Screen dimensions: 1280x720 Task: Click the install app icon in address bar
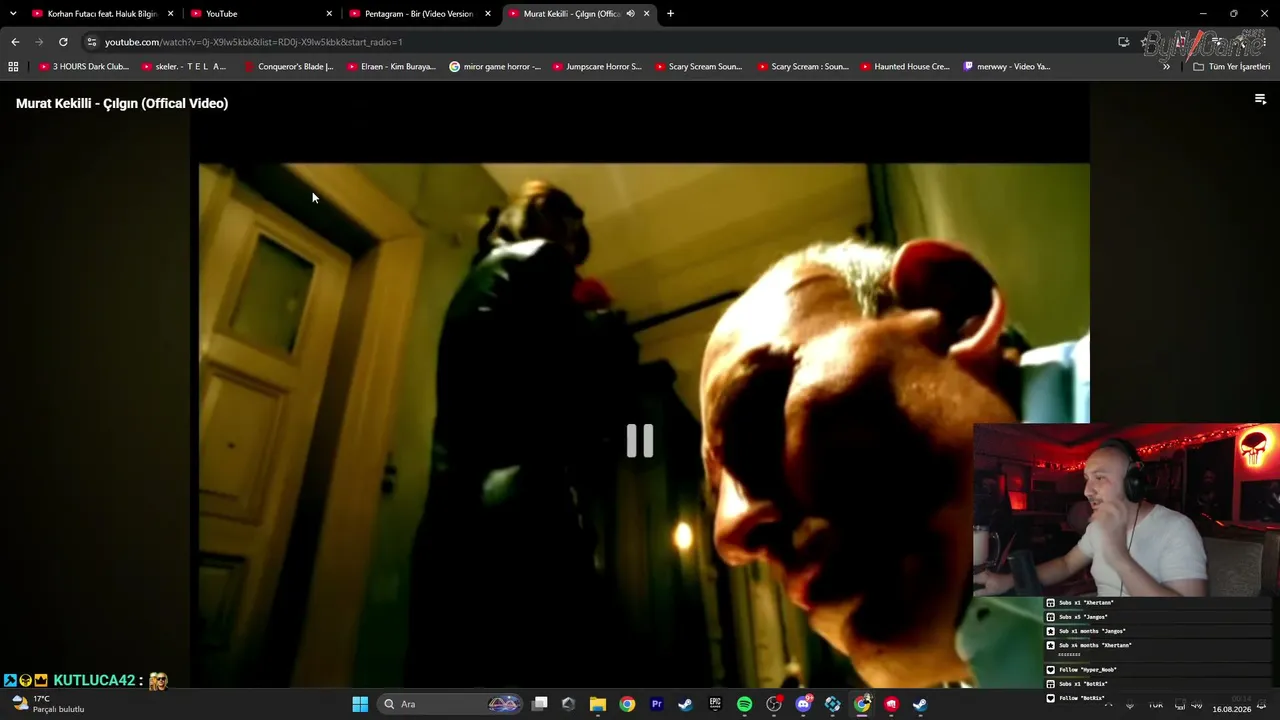(x=1124, y=42)
